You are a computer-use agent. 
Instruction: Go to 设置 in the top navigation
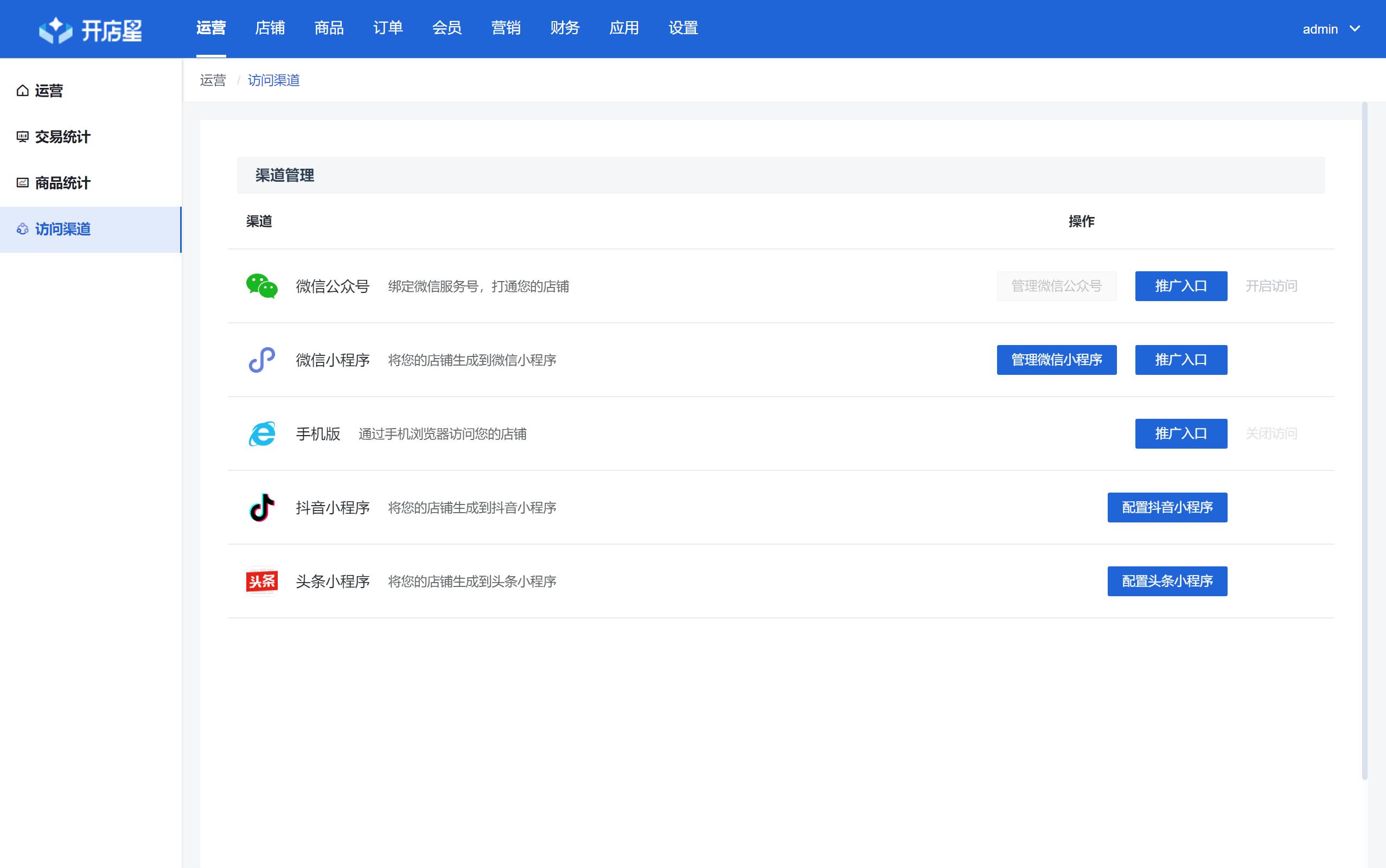click(683, 28)
